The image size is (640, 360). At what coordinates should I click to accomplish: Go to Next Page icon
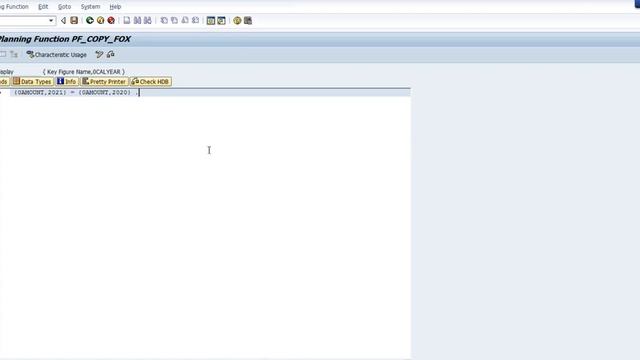coord(185,20)
